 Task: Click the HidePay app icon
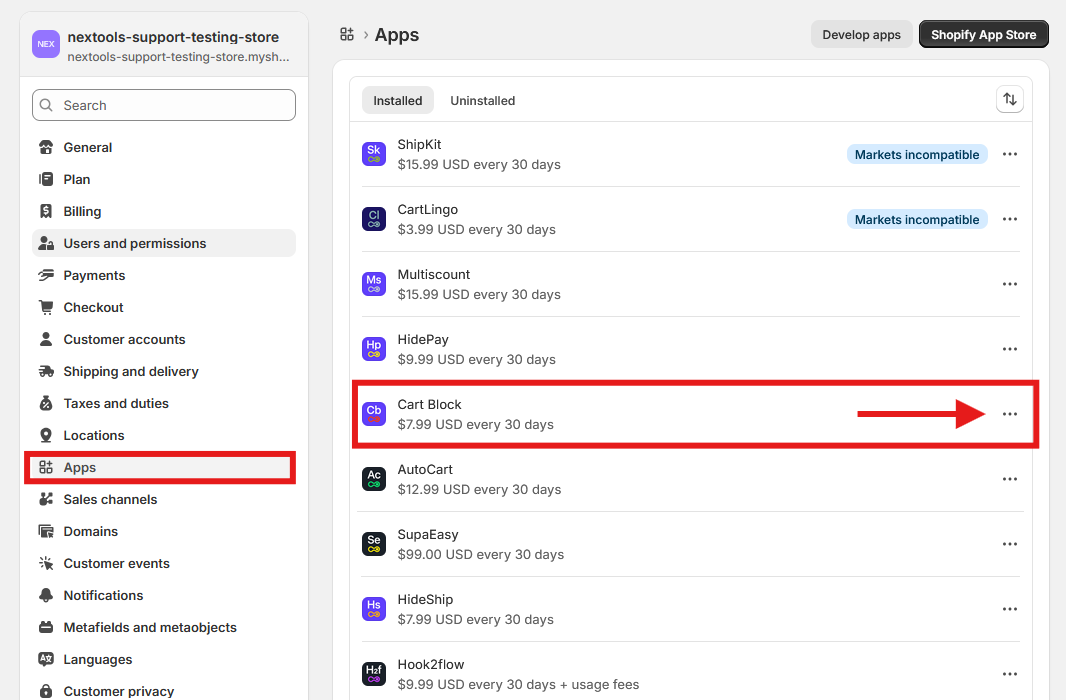373,349
